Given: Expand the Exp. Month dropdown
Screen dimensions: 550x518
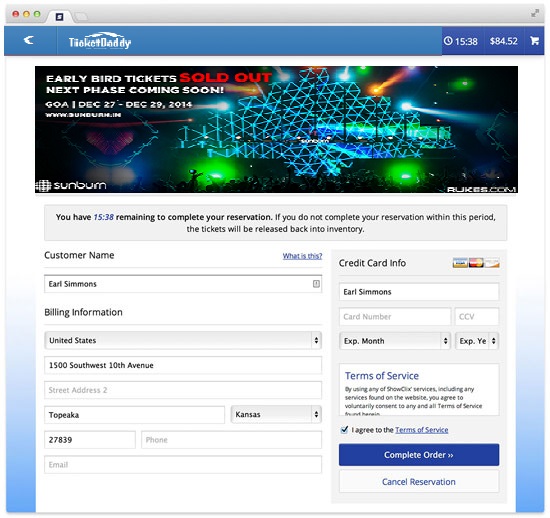Looking at the screenshot, I should (395, 341).
